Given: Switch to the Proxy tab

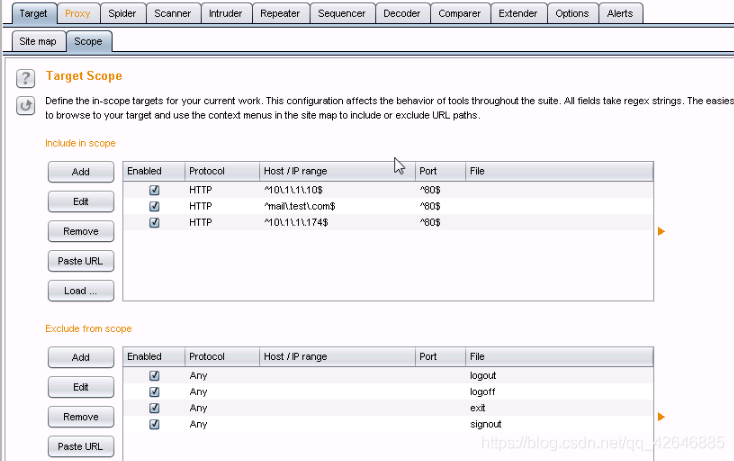Looking at the screenshot, I should (77, 13).
